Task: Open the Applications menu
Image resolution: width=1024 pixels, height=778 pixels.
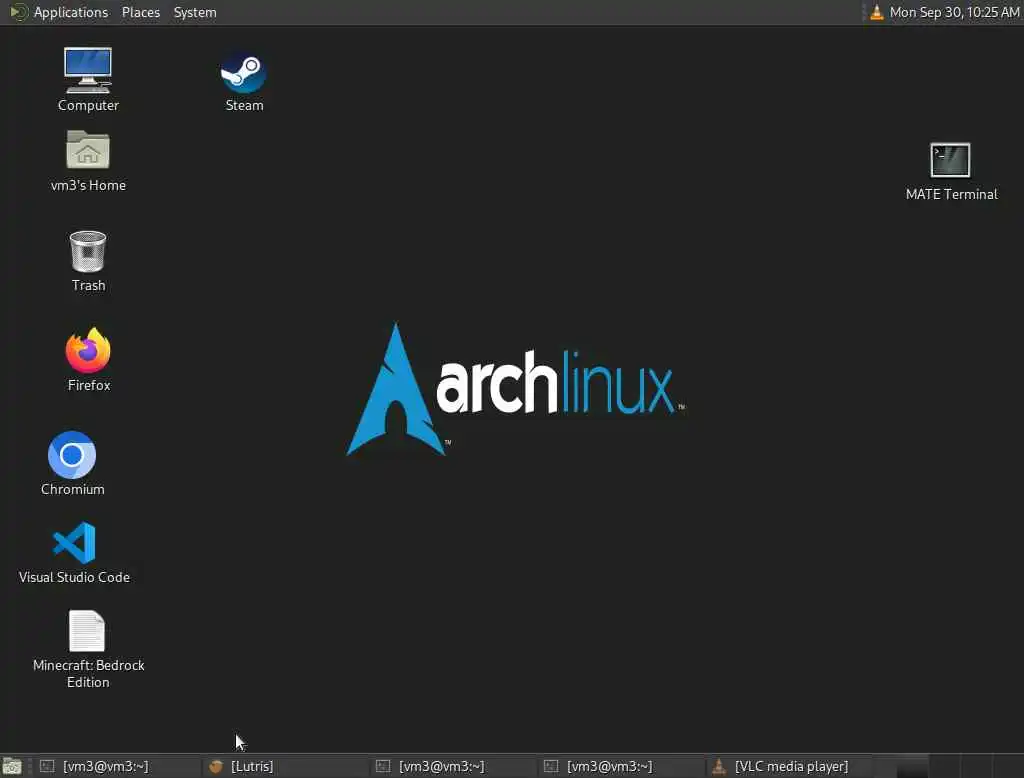Action: tap(71, 12)
